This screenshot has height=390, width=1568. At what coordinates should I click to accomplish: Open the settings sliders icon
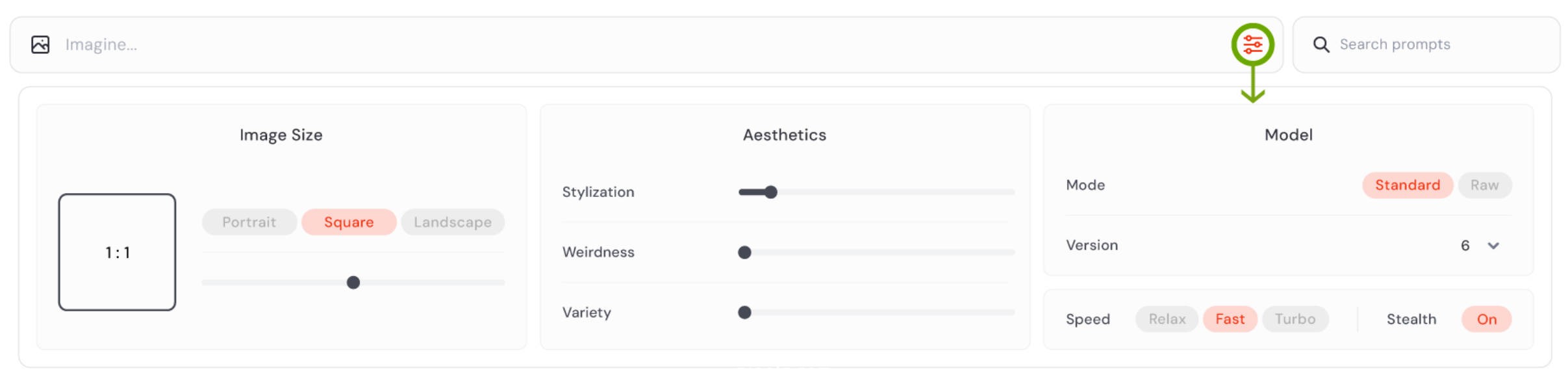tap(1252, 44)
